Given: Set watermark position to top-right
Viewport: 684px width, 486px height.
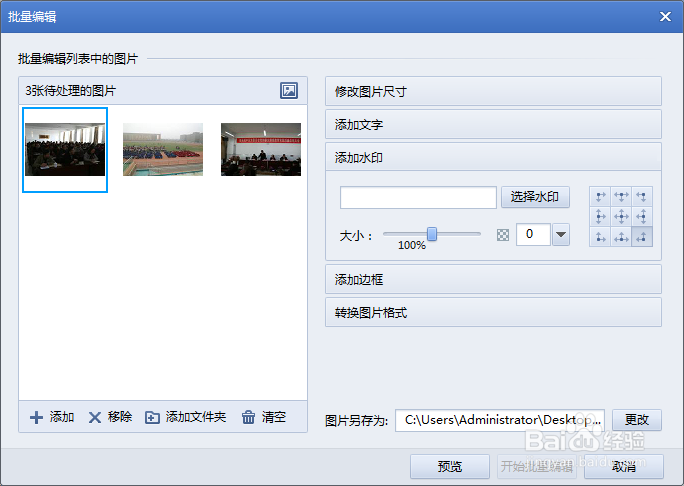Looking at the screenshot, I should pos(642,196).
